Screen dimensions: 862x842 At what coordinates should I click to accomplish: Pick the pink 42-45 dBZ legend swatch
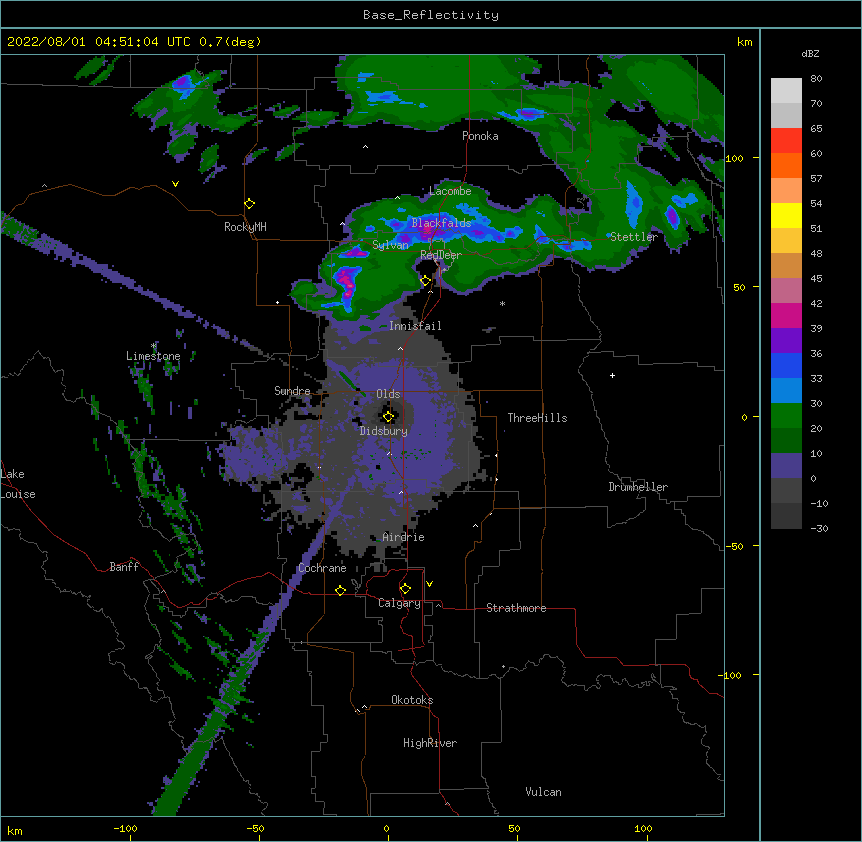pyautogui.click(x=786, y=291)
